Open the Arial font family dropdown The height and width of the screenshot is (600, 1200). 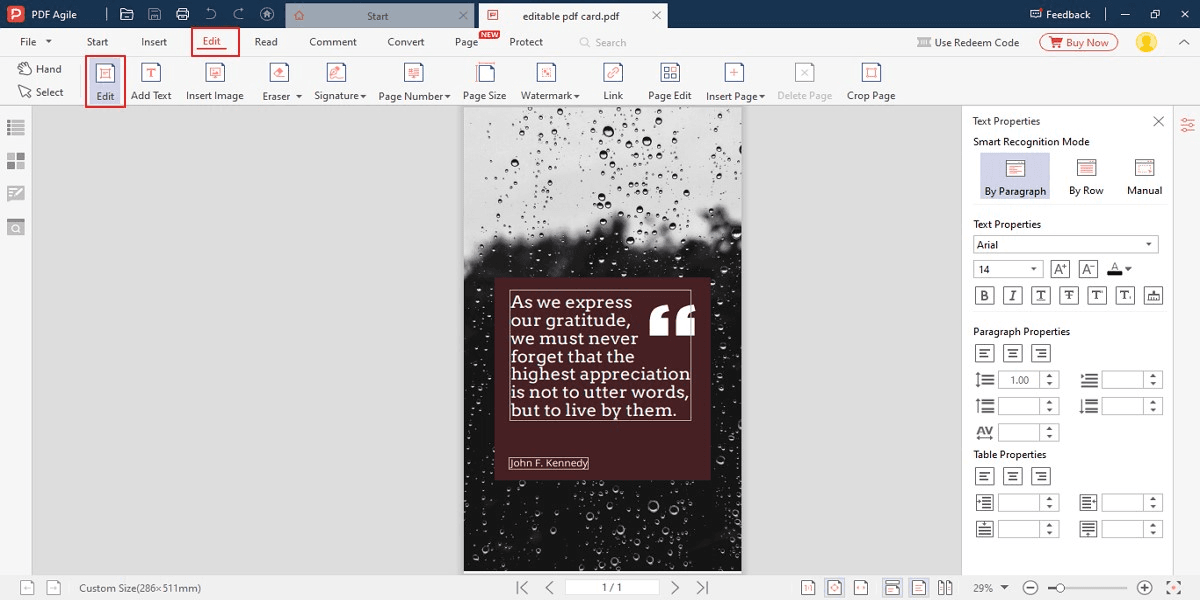[x=1066, y=244]
